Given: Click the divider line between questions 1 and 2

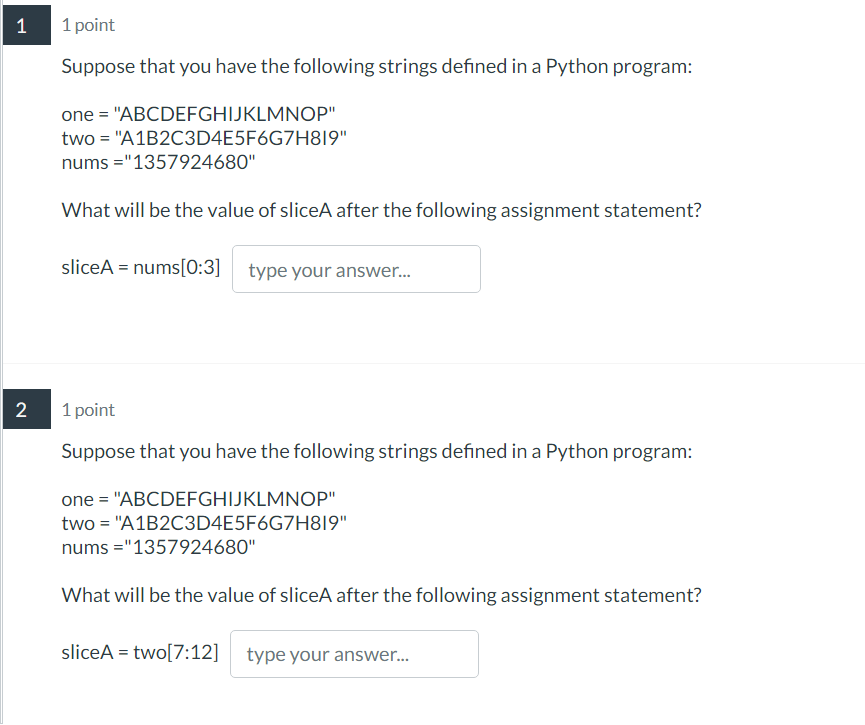Looking at the screenshot, I should click(432, 364).
